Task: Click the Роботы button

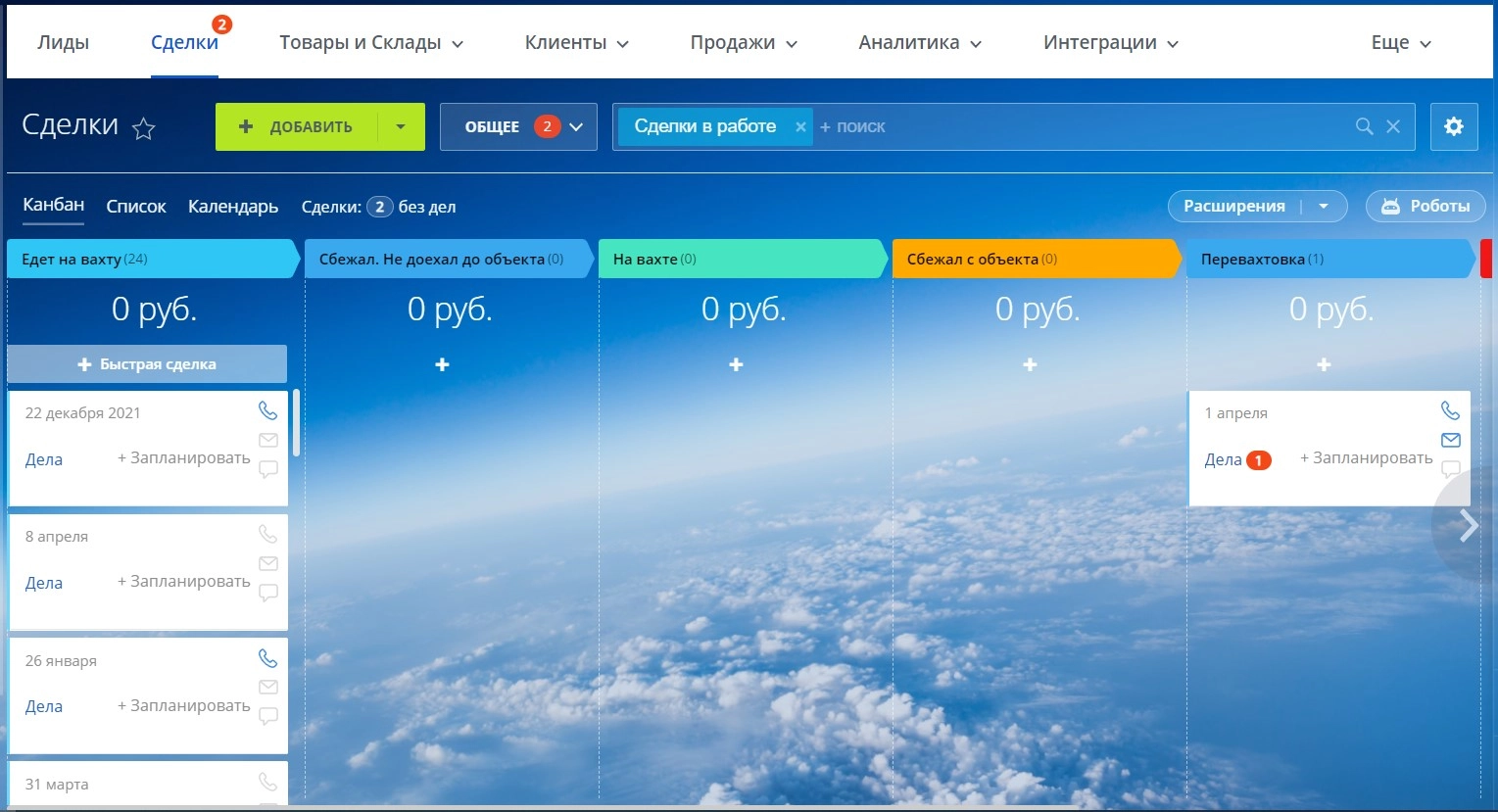Action: coord(1426,207)
